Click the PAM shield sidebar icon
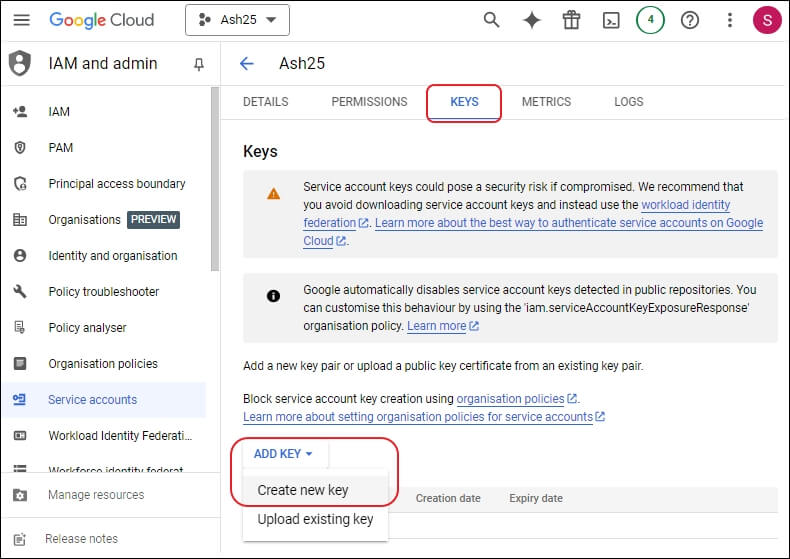 (20, 148)
